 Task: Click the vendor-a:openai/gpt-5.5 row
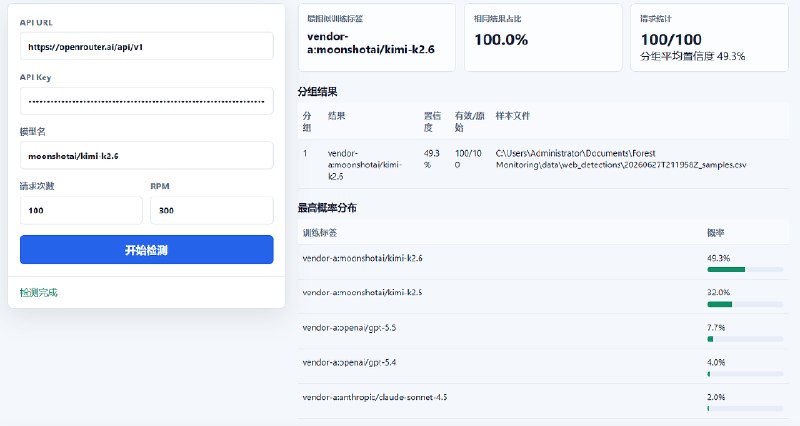[x=543, y=332]
